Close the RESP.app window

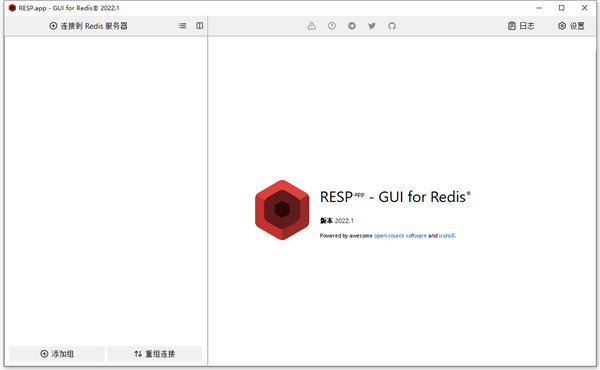click(584, 8)
